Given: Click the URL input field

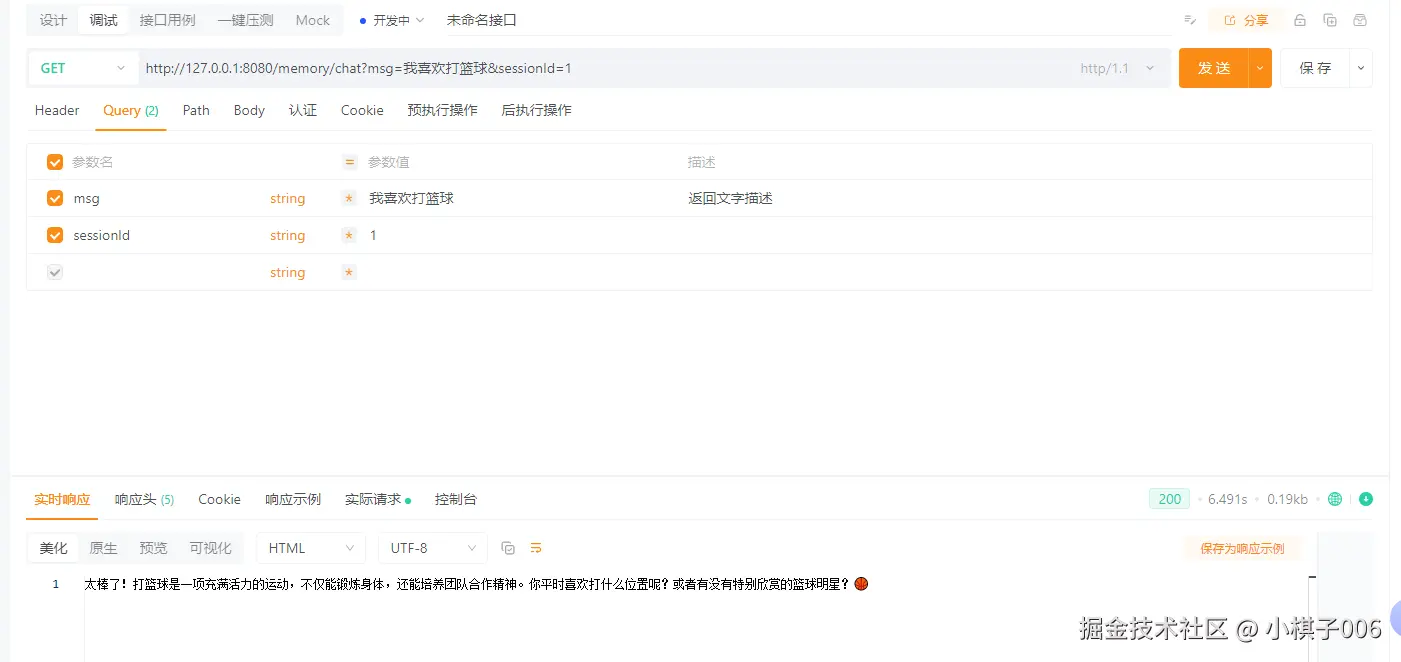Looking at the screenshot, I should click(x=605, y=68).
